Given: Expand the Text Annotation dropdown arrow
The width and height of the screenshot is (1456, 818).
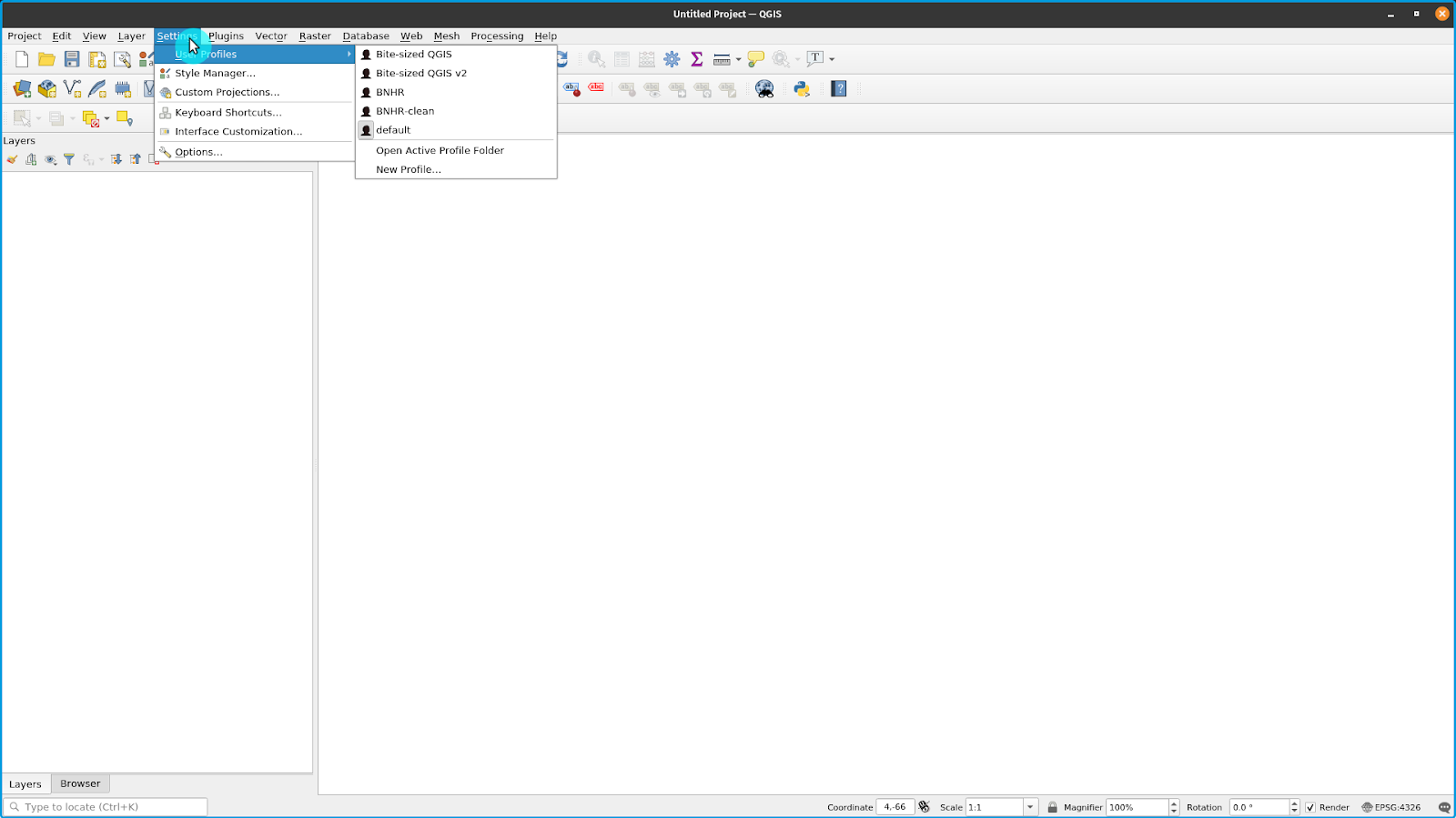Looking at the screenshot, I should pyautogui.click(x=832, y=59).
